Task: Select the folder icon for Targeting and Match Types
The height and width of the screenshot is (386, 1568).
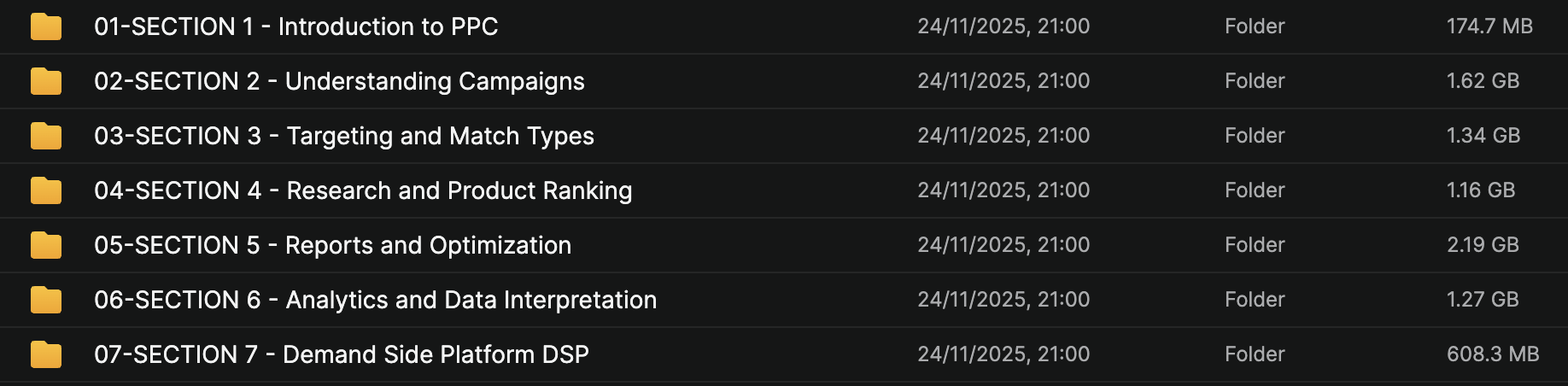Action: [x=46, y=136]
